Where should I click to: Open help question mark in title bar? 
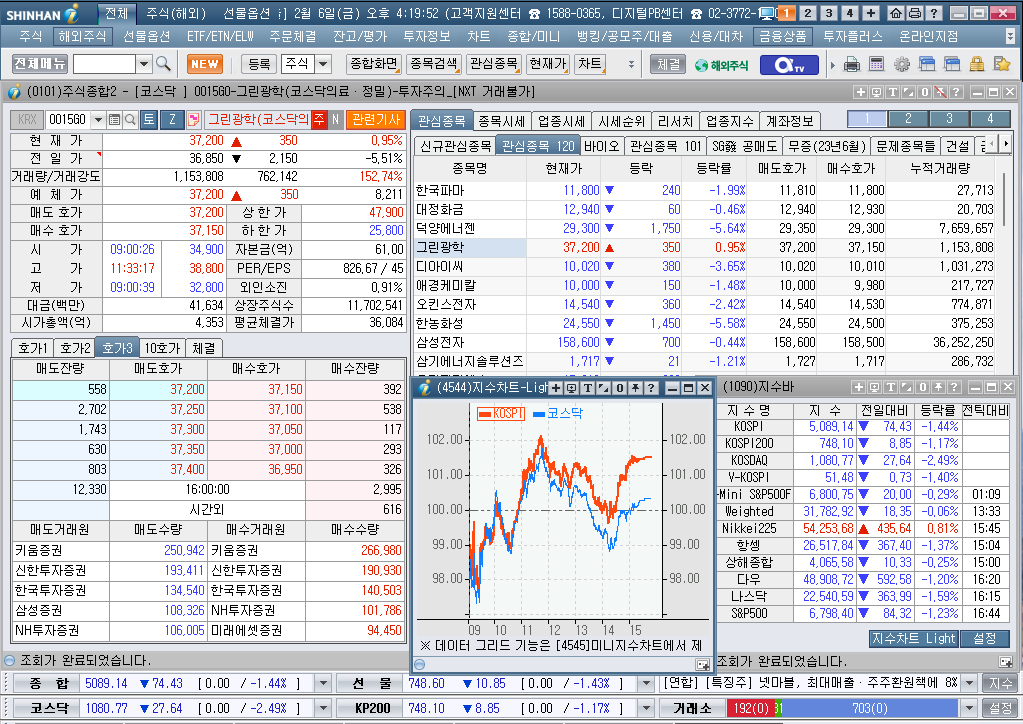pos(934,12)
